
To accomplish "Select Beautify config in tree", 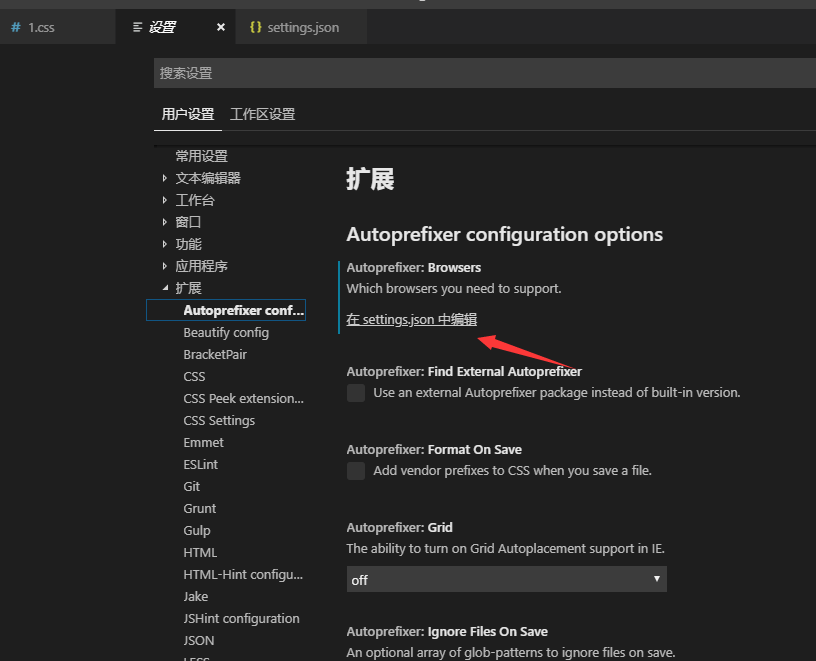I will (x=226, y=333).
